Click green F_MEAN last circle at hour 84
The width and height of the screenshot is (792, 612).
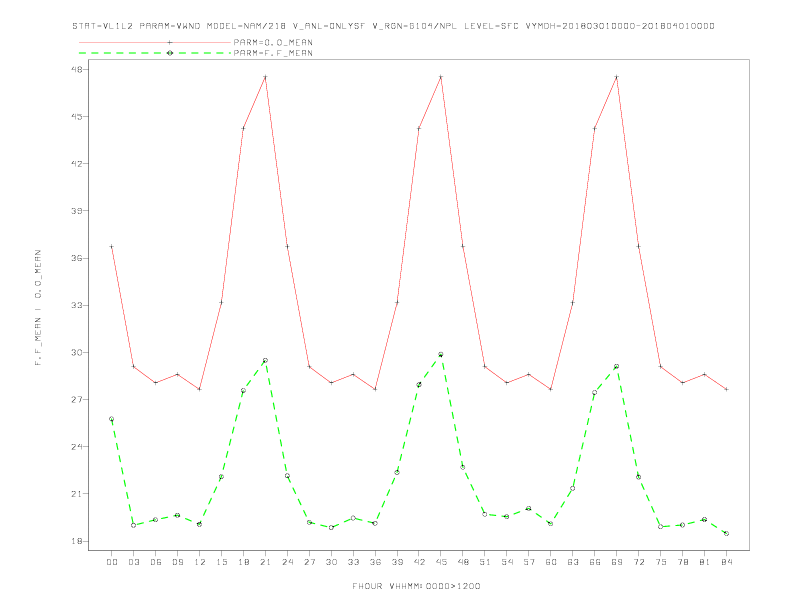726,533
